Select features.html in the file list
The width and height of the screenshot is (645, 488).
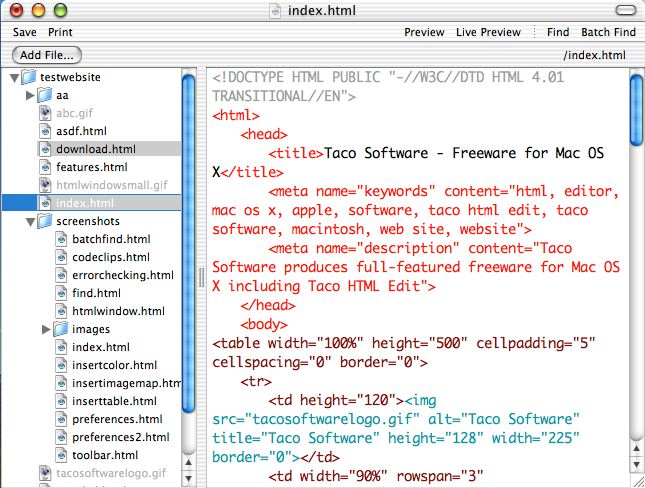coord(92,167)
